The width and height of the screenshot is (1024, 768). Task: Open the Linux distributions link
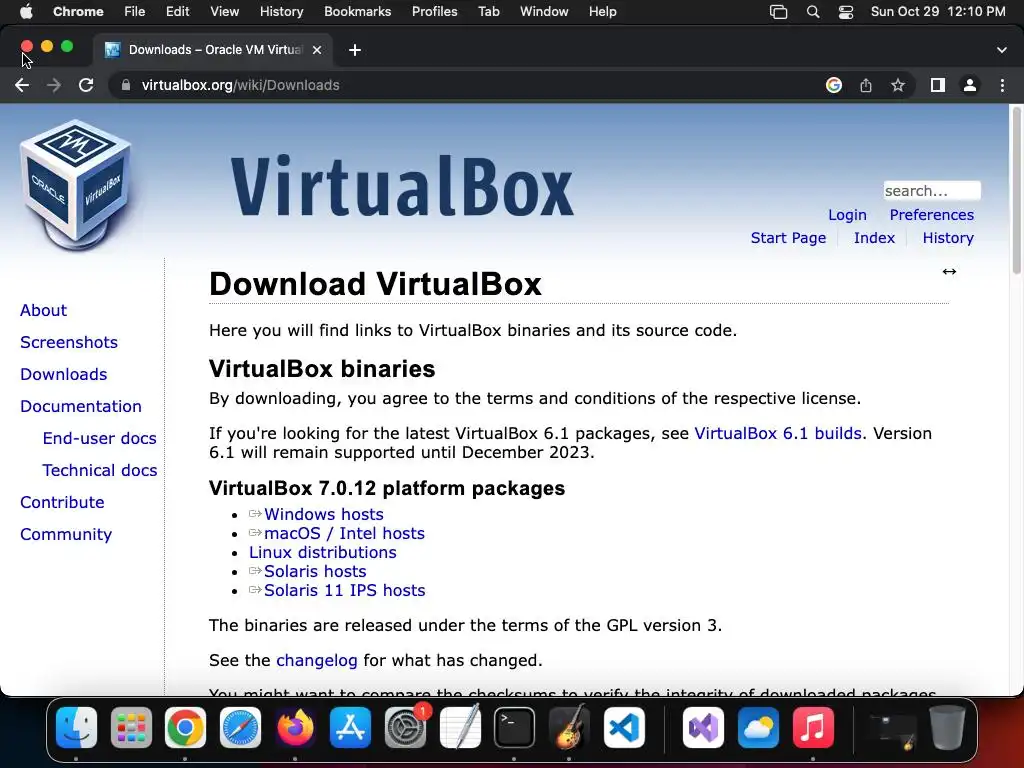pyautogui.click(x=323, y=552)
